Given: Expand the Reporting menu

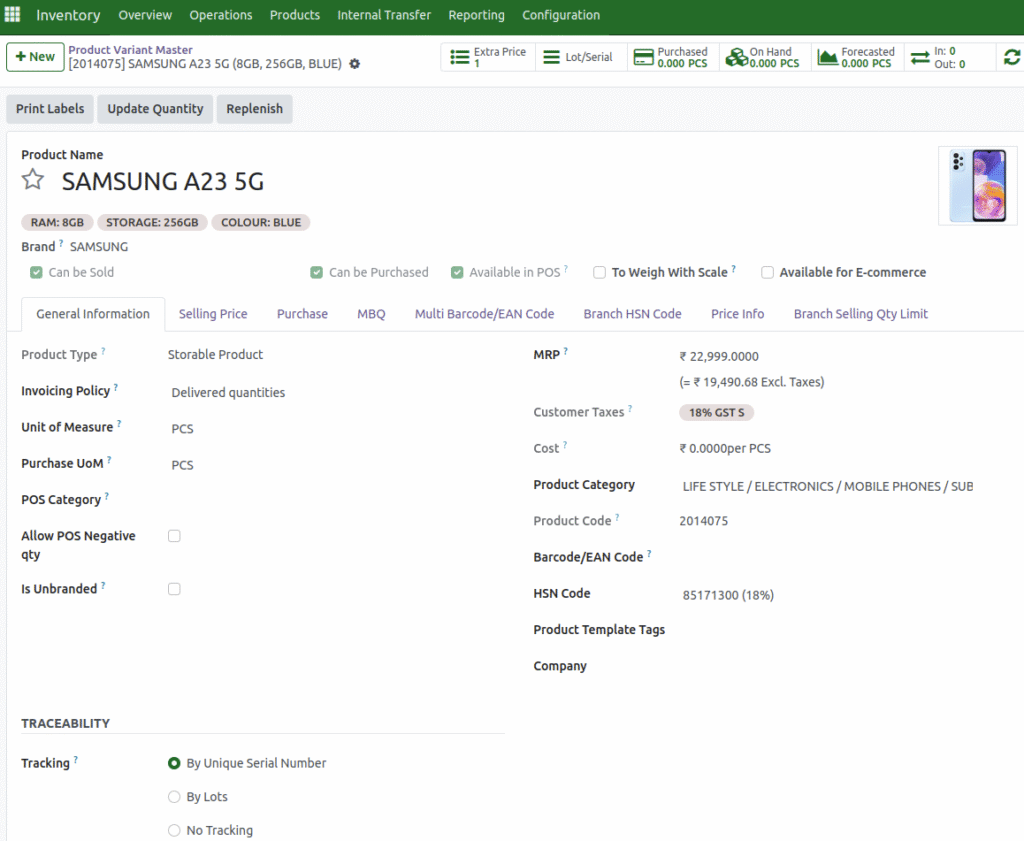Looking at the screenshot, I should (x=476, y=15).
